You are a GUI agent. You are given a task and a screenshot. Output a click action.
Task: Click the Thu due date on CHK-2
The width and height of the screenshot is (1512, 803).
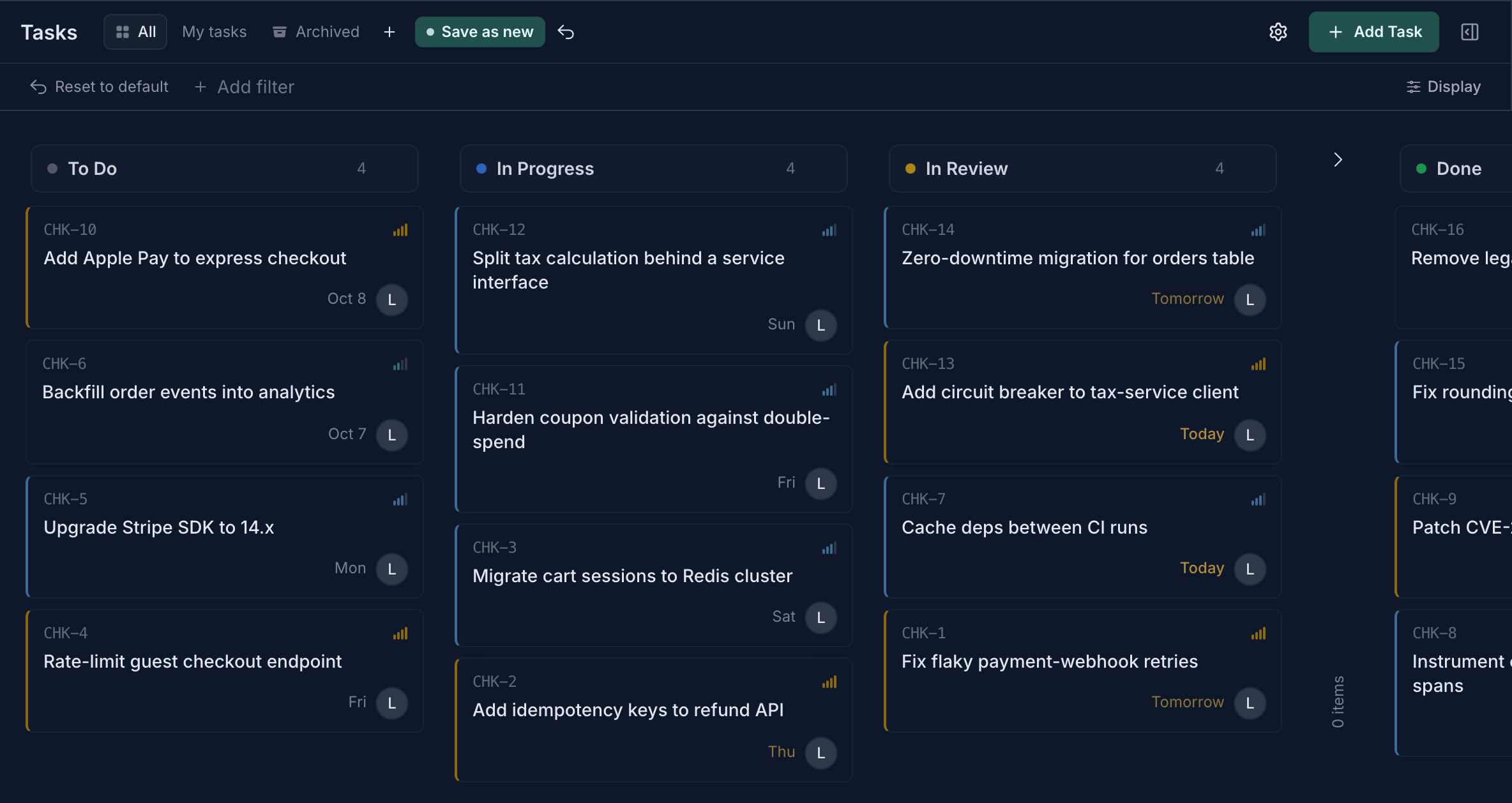click(x=782, y=752)
